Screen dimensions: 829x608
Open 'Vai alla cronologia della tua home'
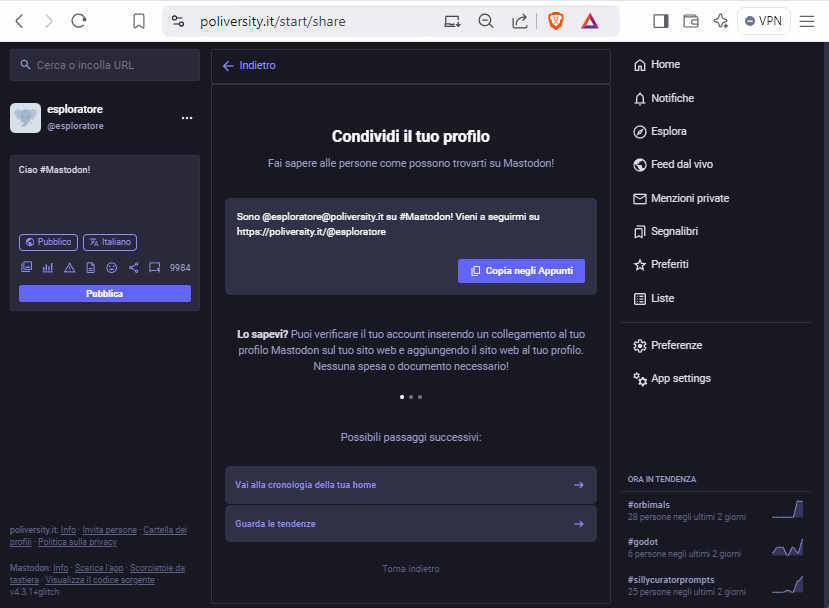[411, 485]
